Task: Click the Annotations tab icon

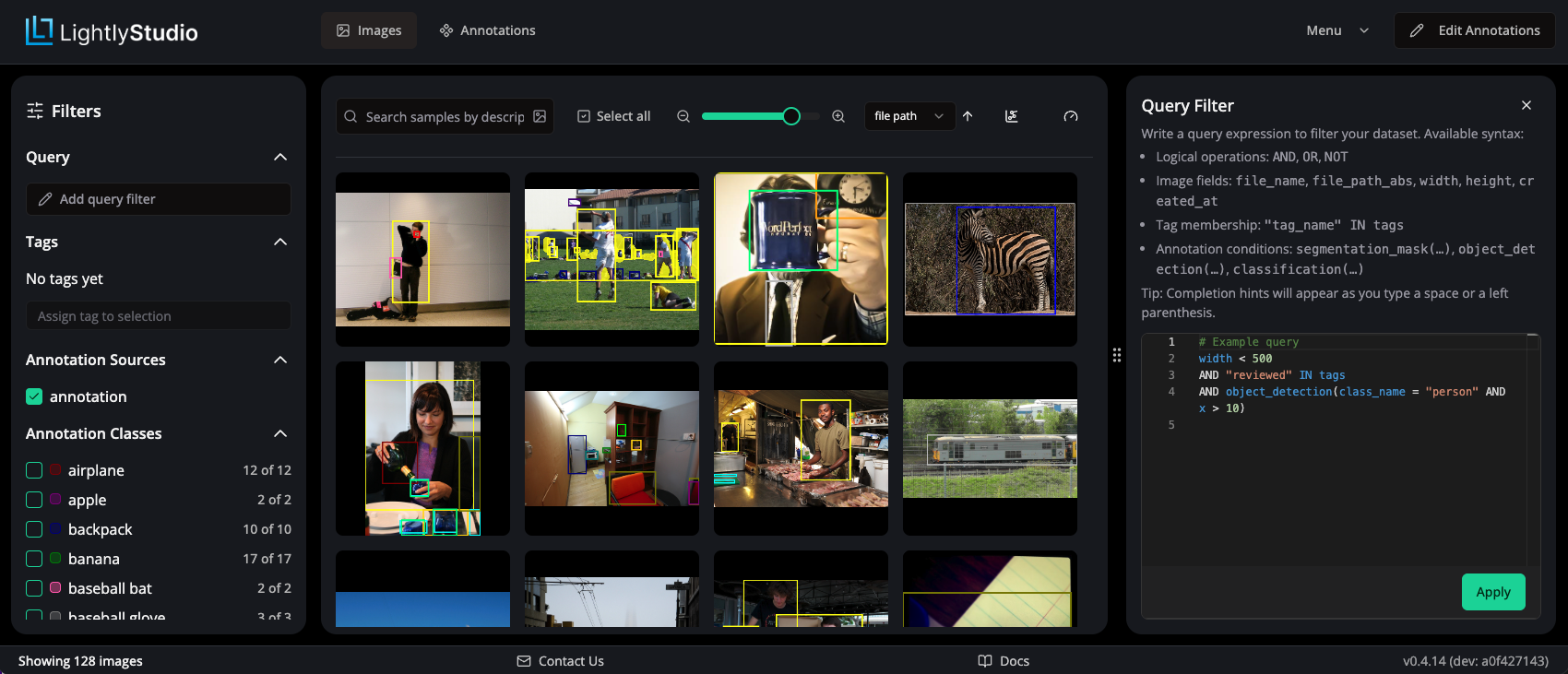Action: pyautogui.click(x=446, y=30)
